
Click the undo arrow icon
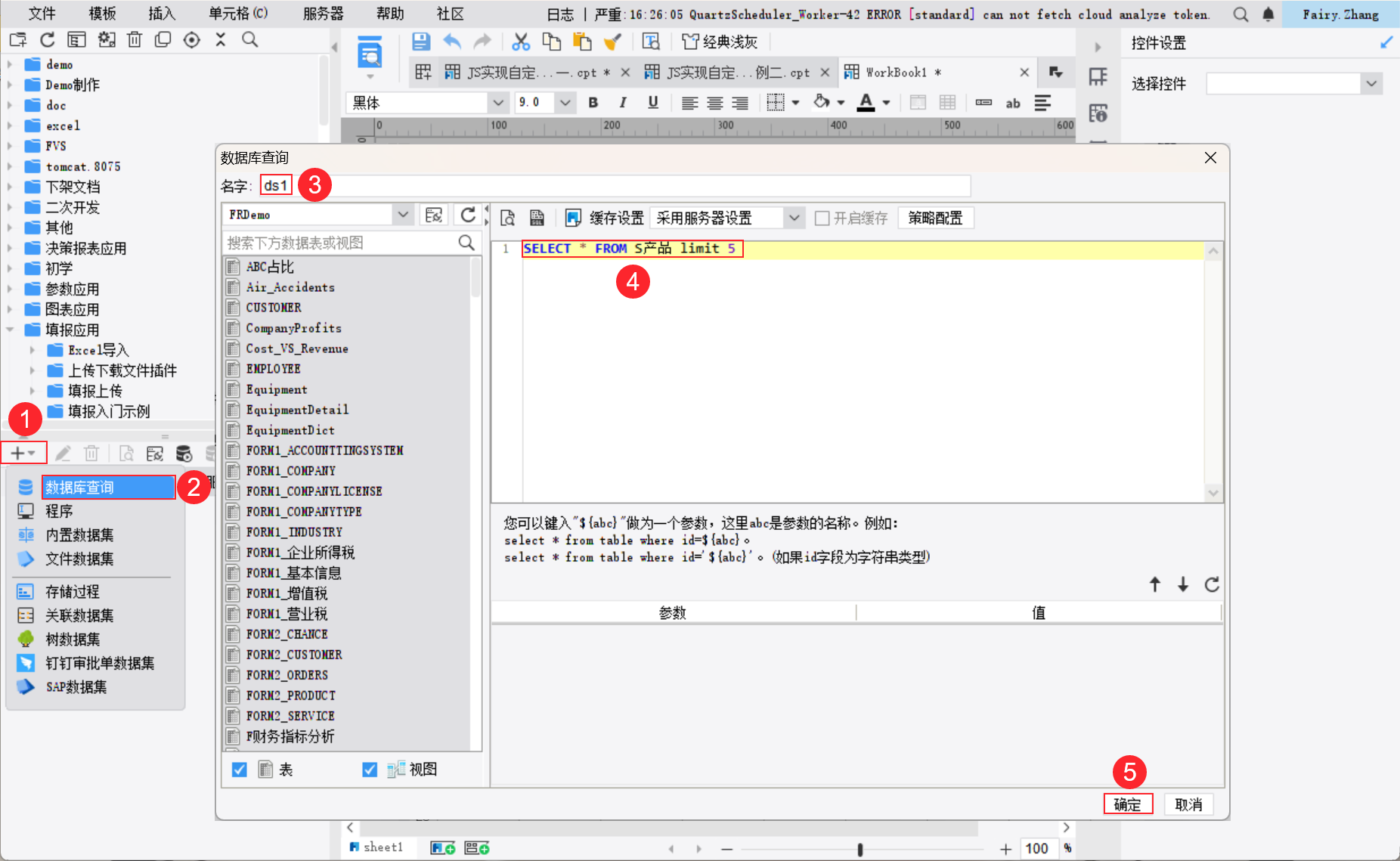tap(452, 42)
